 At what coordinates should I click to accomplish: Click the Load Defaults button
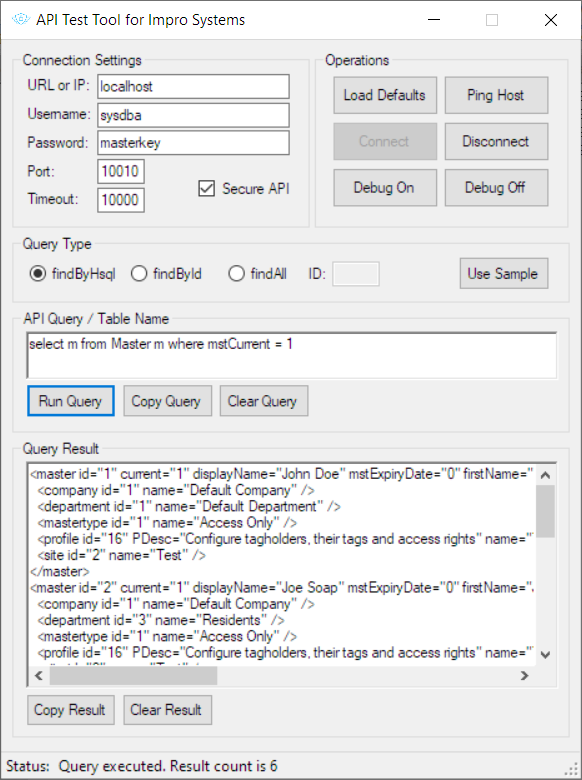click(385, 95)
